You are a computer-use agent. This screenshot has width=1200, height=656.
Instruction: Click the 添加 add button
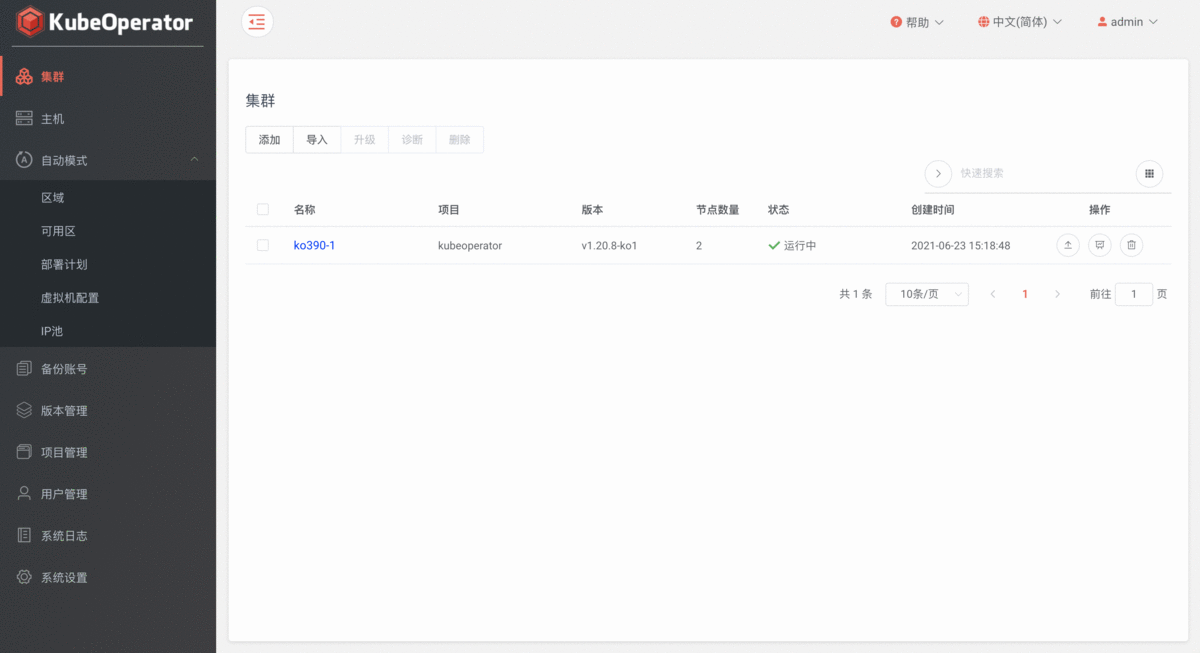point(269,140)
